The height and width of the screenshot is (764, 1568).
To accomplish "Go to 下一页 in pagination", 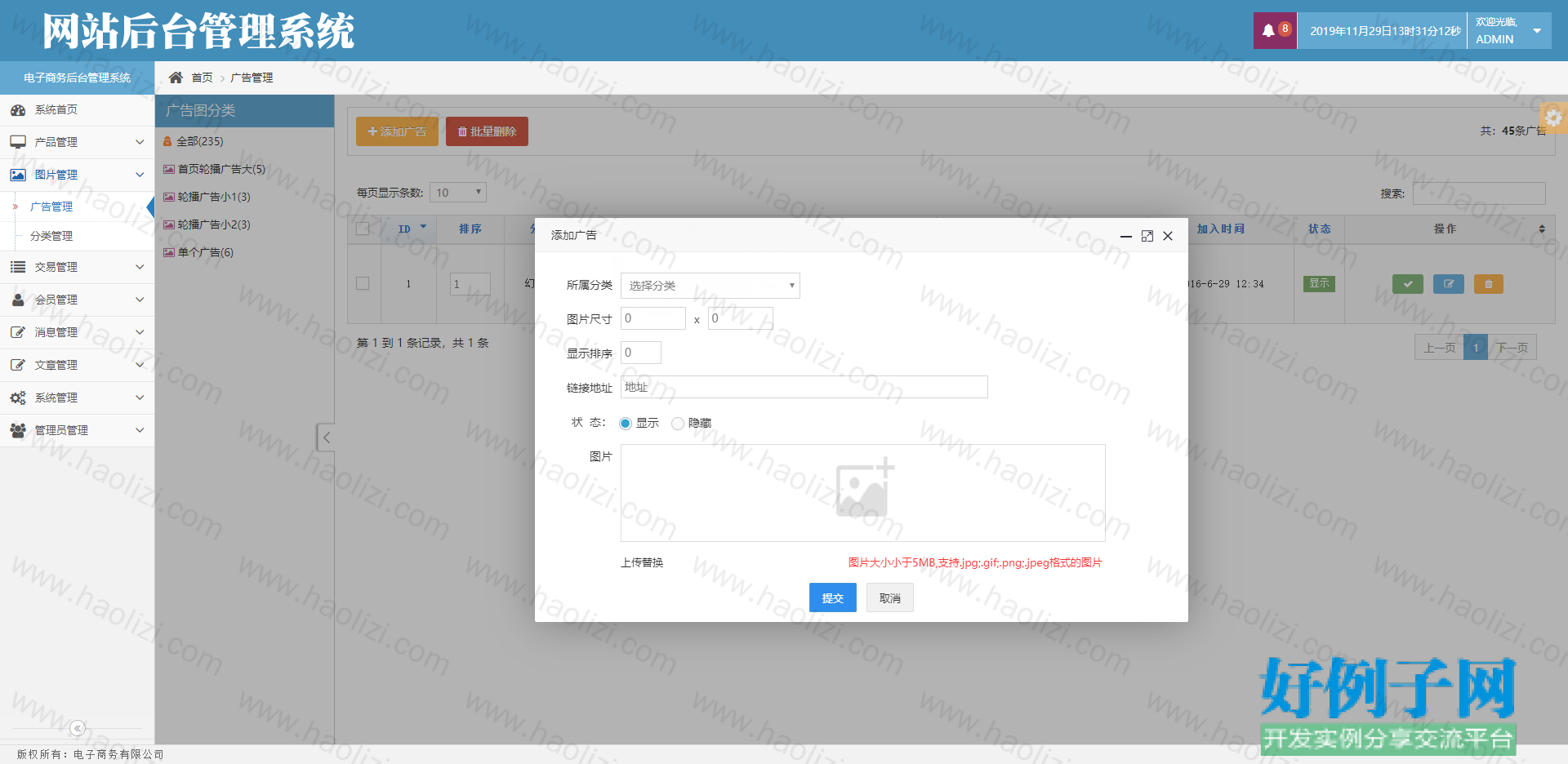I will click(1512, 348).
